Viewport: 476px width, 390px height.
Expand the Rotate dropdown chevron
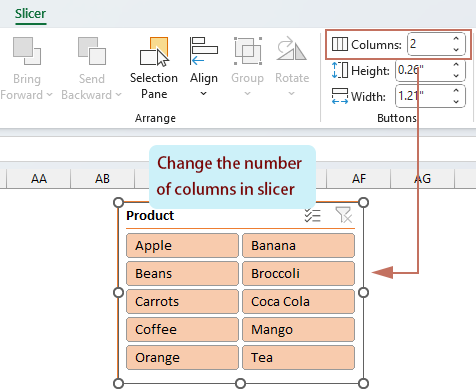tap(292, 94)
